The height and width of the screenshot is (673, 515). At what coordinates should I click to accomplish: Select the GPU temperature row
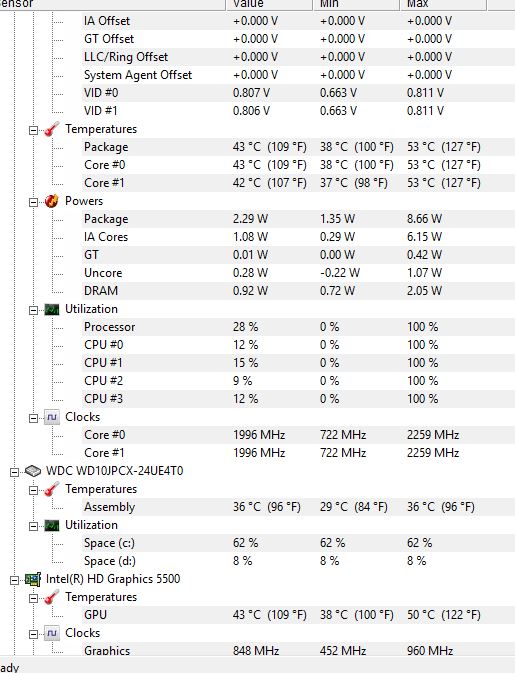tap(258, 615)
